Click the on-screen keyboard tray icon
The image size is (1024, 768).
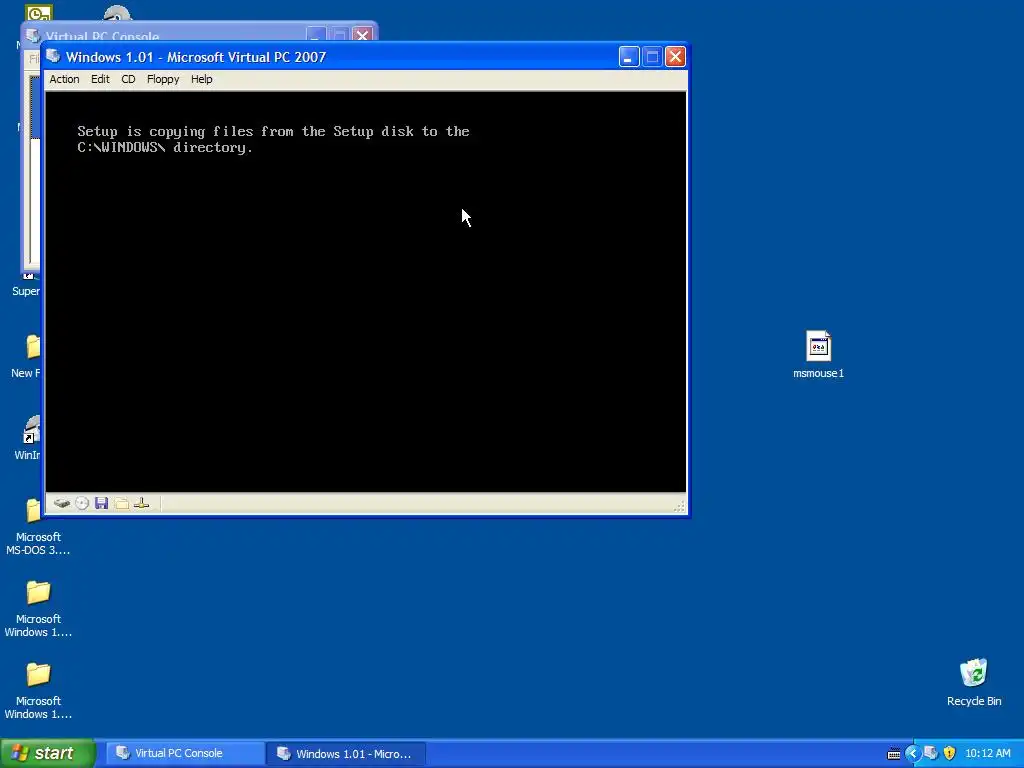click(894, 754)
